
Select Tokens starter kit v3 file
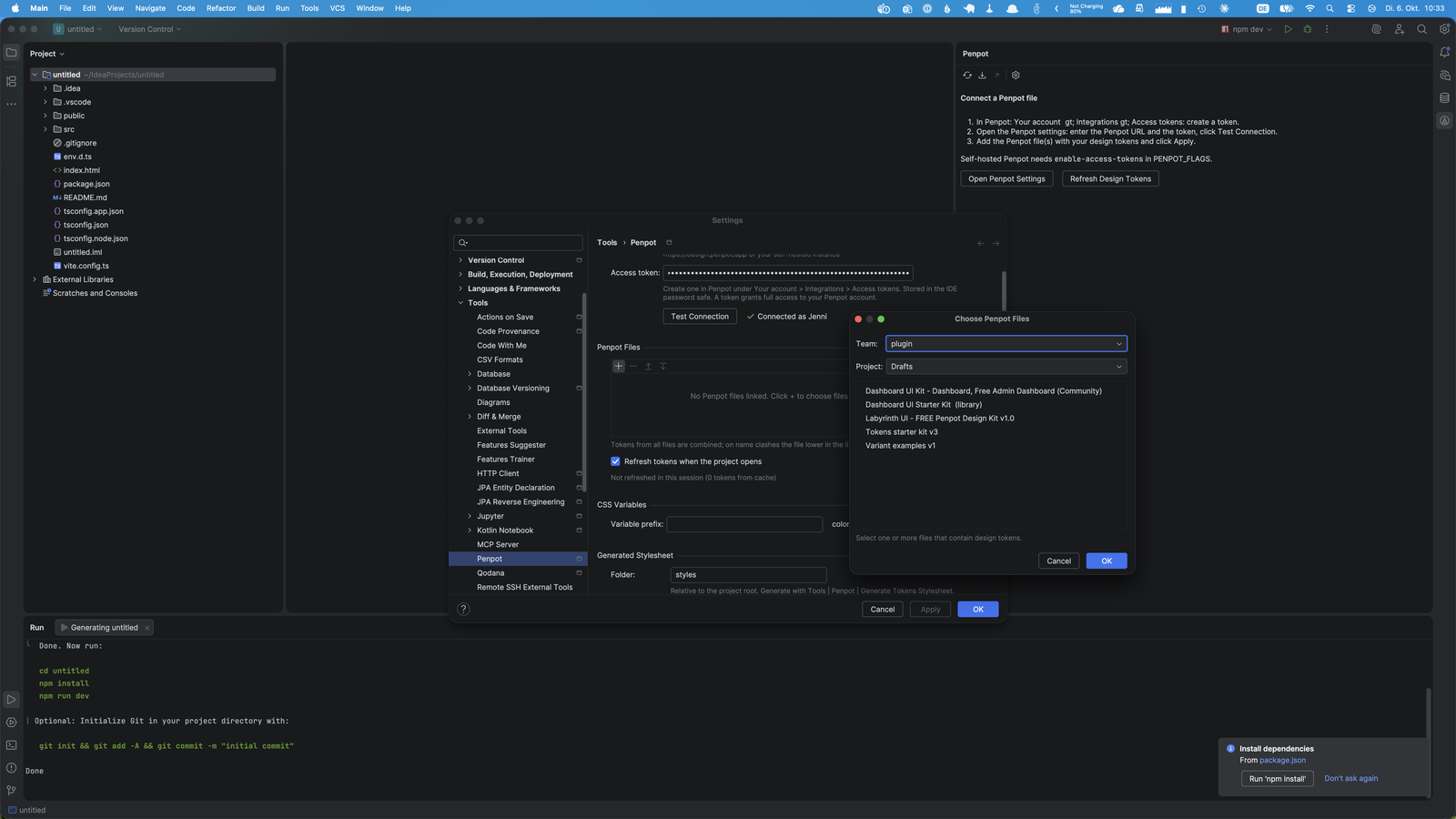[x=901, y=432]
